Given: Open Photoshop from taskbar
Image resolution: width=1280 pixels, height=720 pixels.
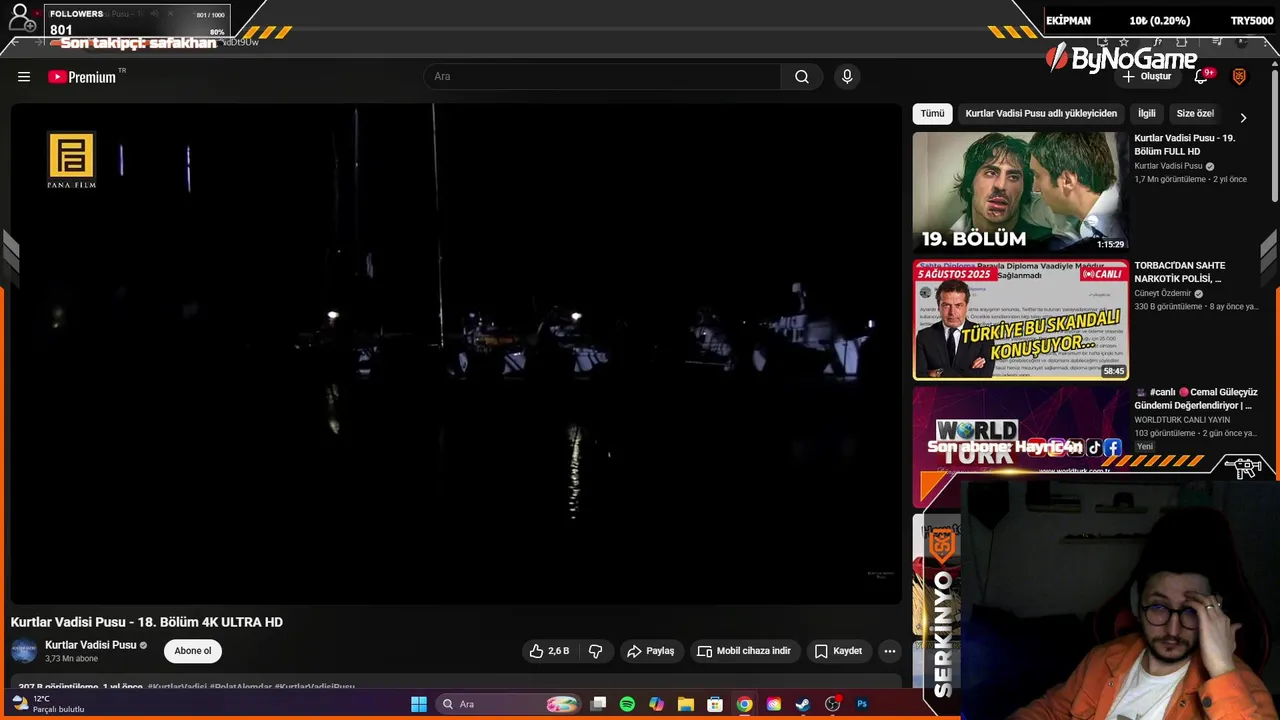Looking at the screenshot, I should point(862,704).
